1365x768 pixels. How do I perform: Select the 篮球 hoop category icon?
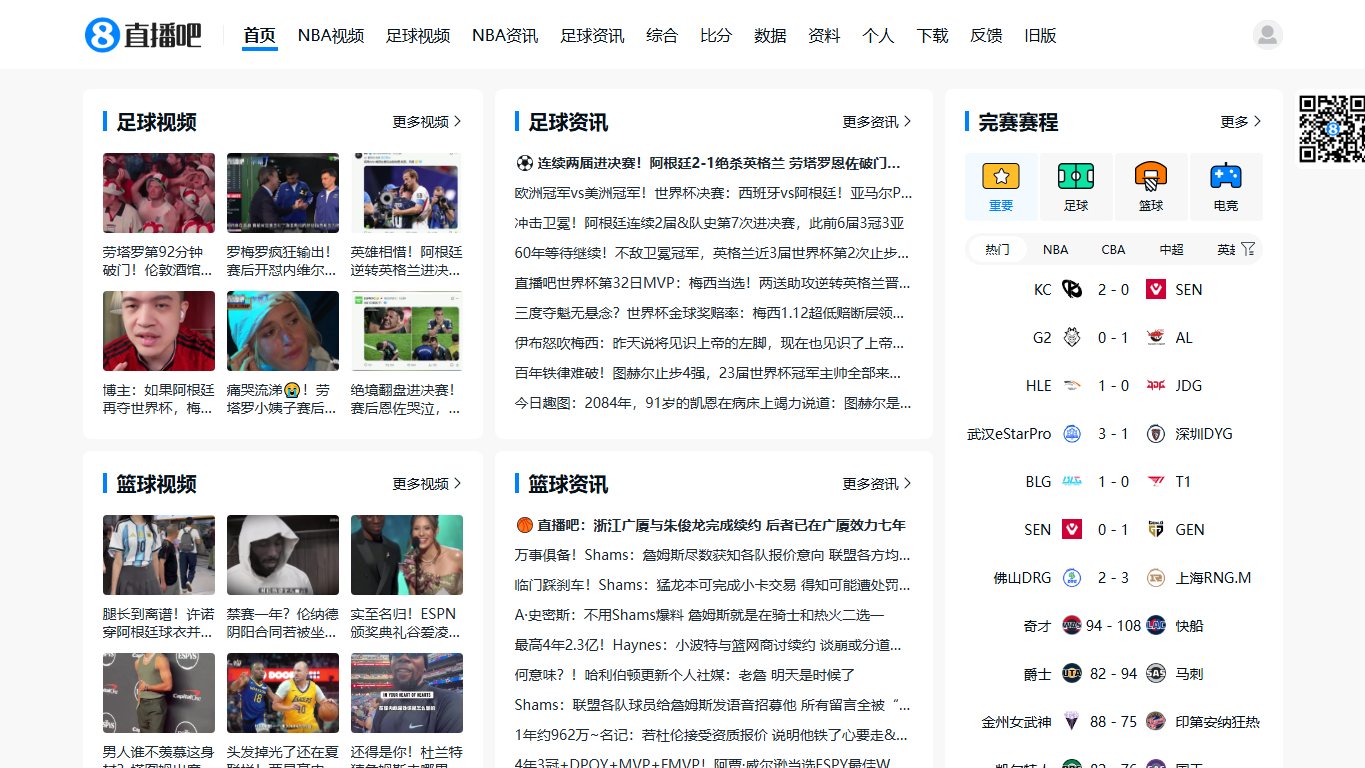(1151, 176)
